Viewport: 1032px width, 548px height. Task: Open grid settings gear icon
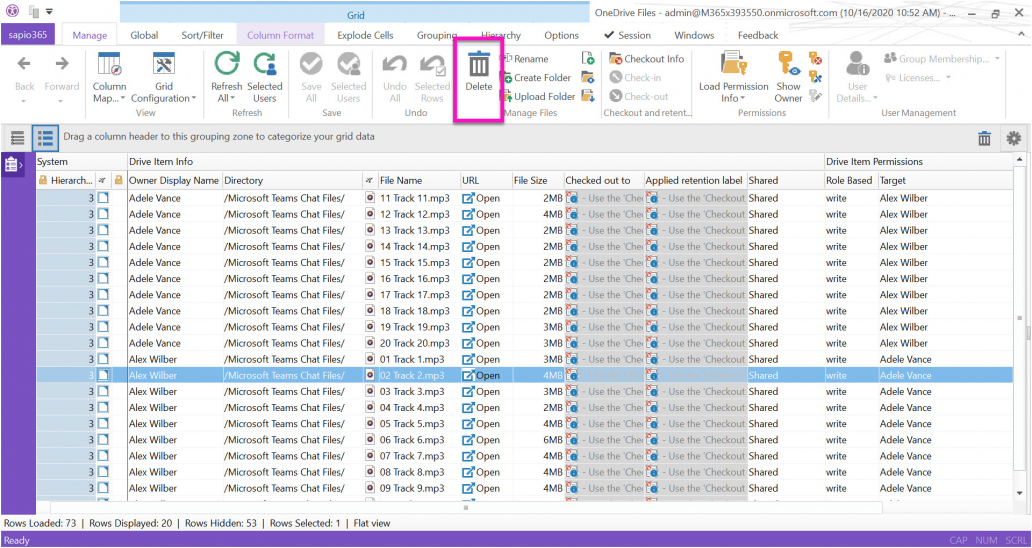pos(1014,138)
